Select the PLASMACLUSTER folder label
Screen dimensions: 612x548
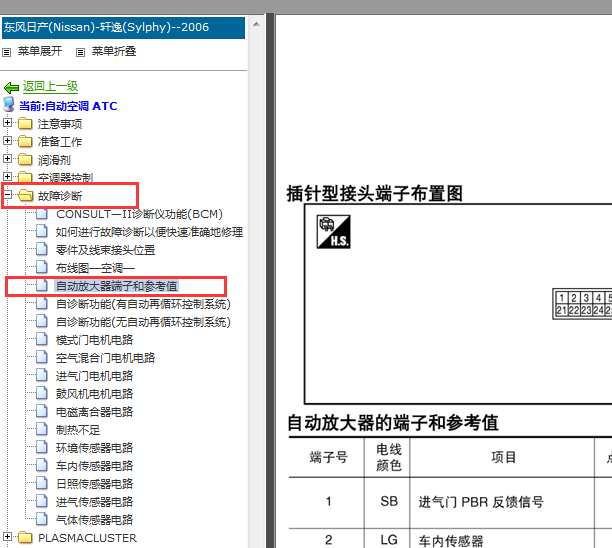[87, 538]
